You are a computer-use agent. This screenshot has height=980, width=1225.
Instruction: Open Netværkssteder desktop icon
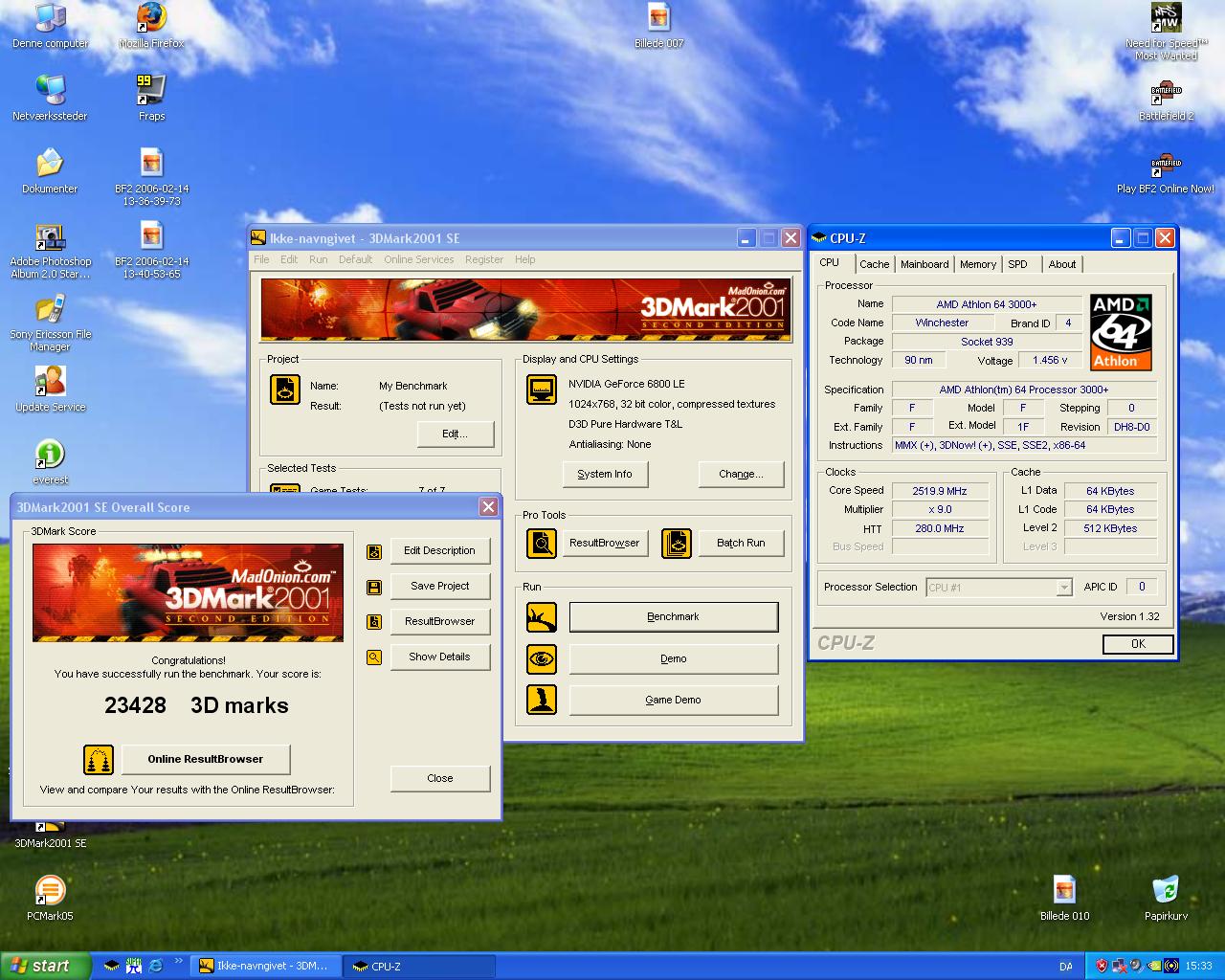[50, 99]
